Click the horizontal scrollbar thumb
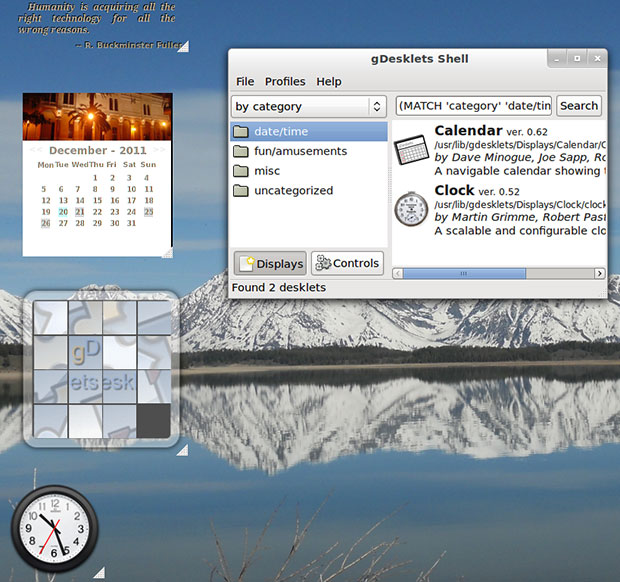Viewport: 620px width, 582px height. coord(464,273)
